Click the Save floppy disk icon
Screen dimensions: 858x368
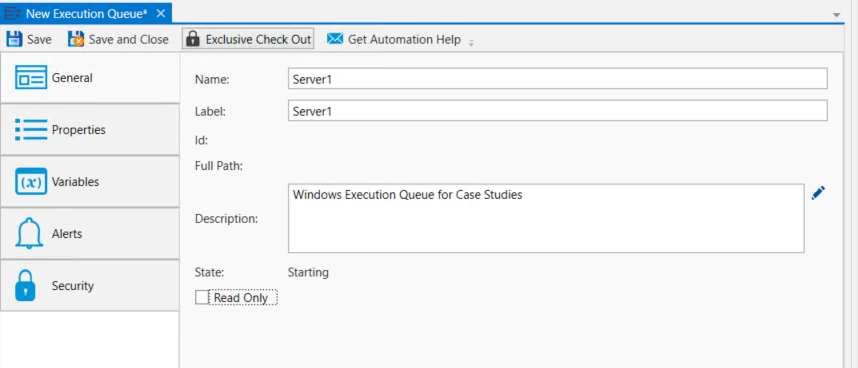click(x=14, y=39)
